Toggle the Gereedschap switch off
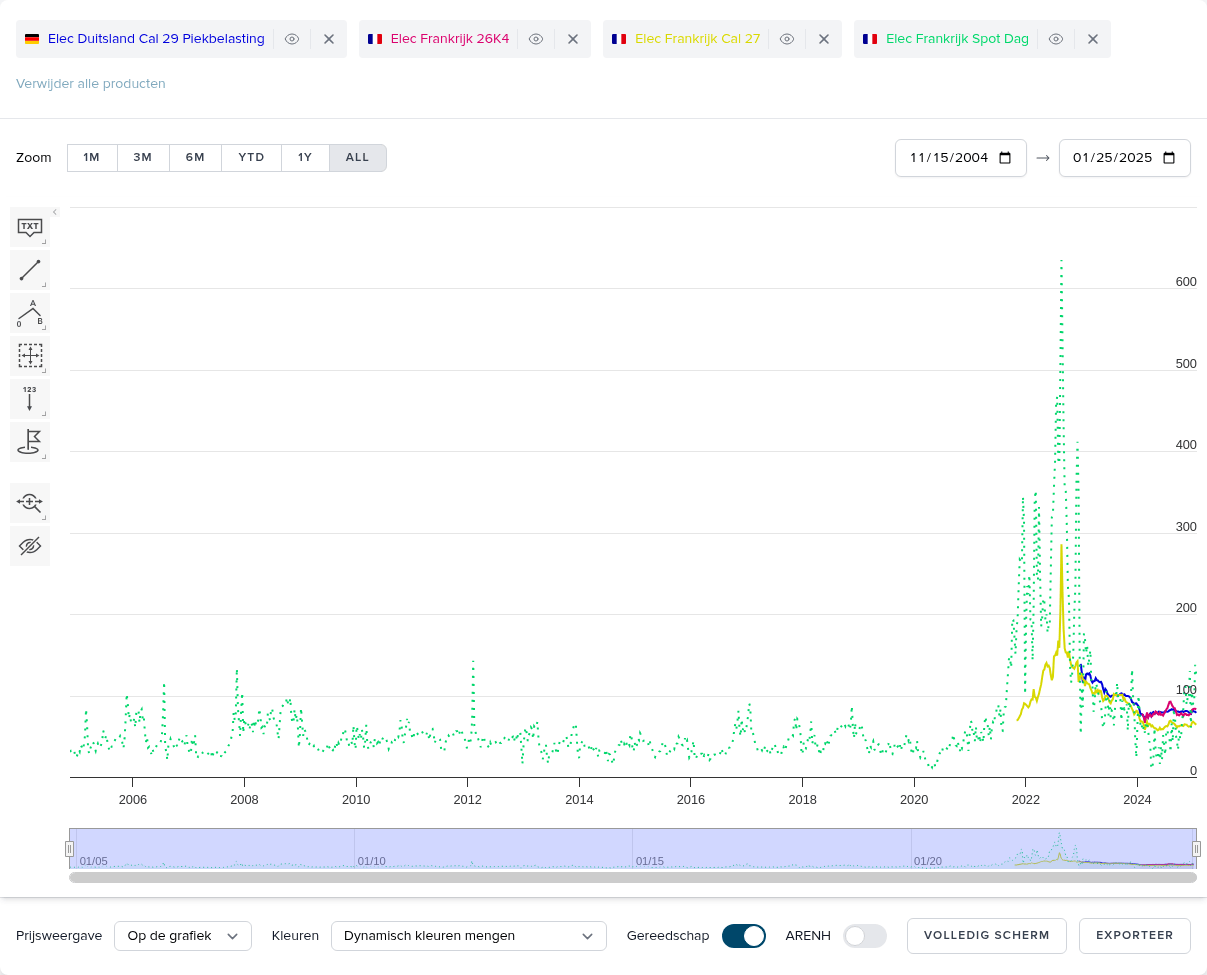This screenshot has width=1207, height=975. tap(744, 936)
